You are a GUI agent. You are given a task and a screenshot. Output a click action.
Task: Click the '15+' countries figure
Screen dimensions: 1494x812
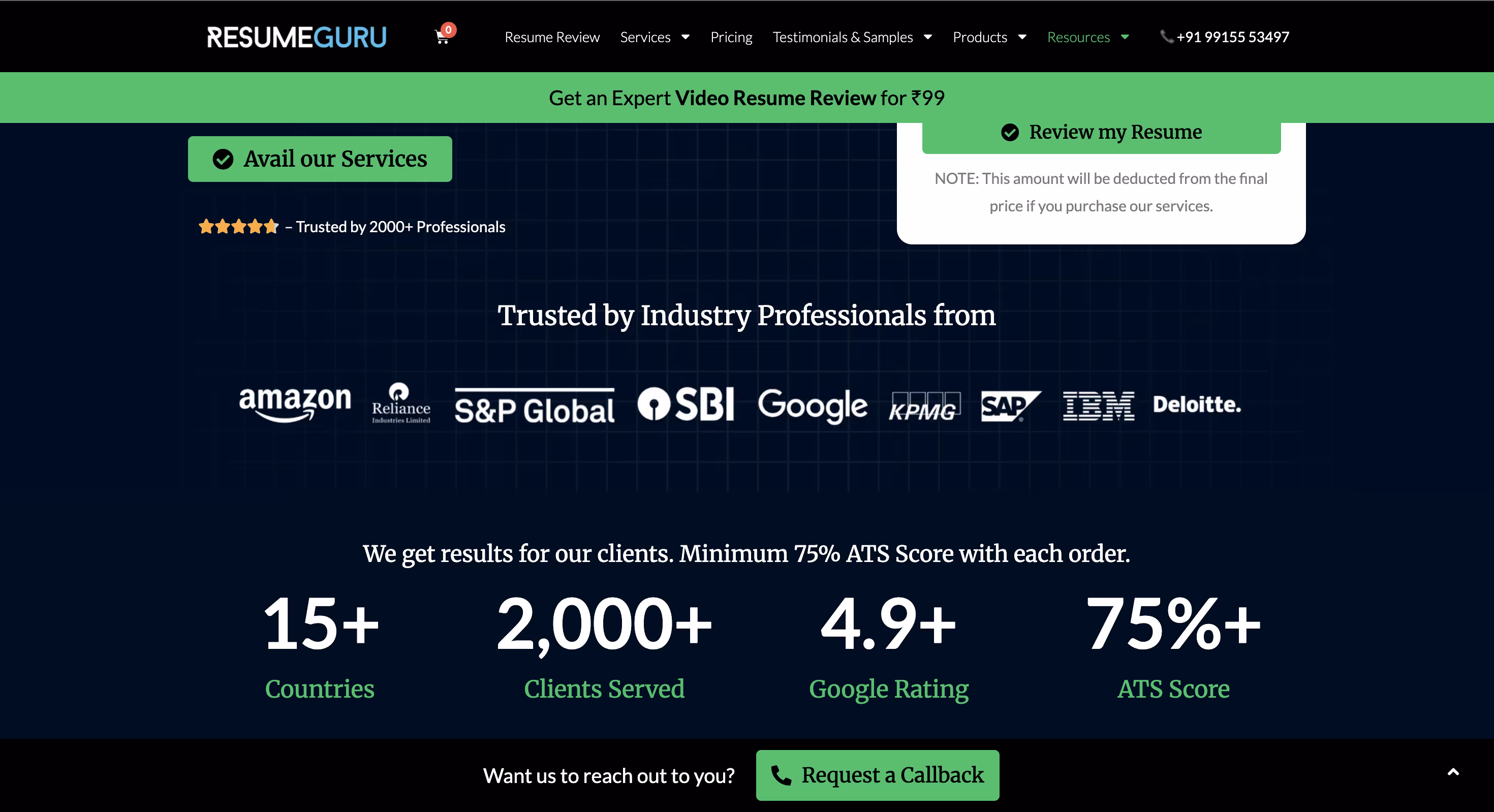(321, 624)
